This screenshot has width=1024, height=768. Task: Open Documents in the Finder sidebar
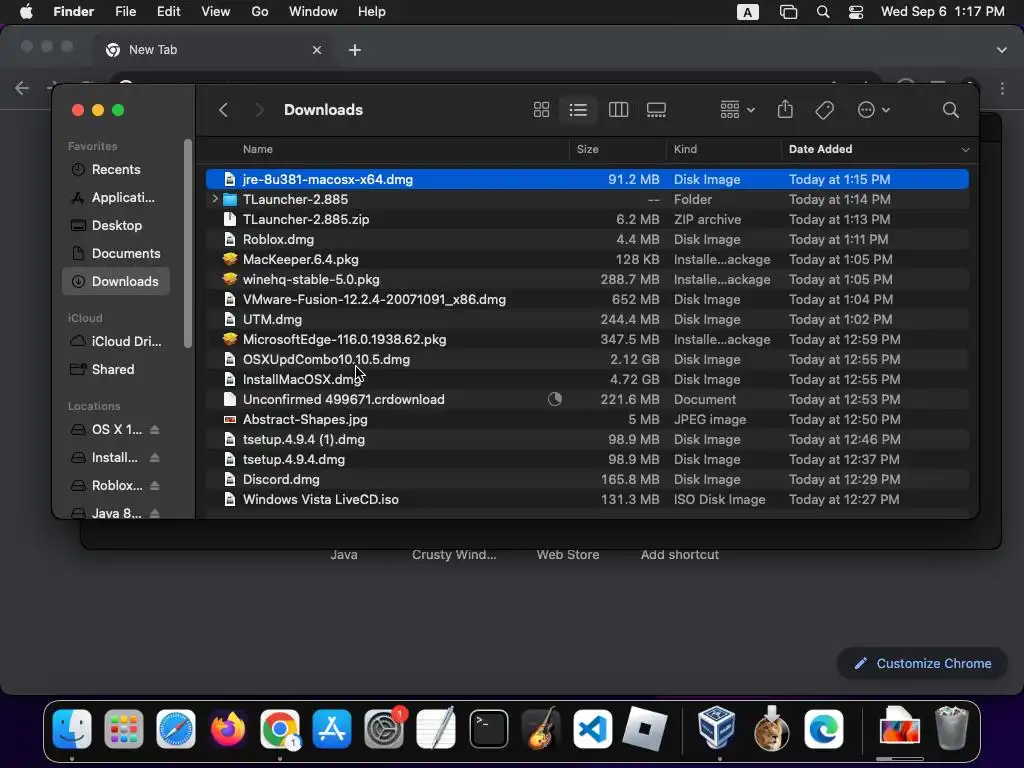coord(115,253)
